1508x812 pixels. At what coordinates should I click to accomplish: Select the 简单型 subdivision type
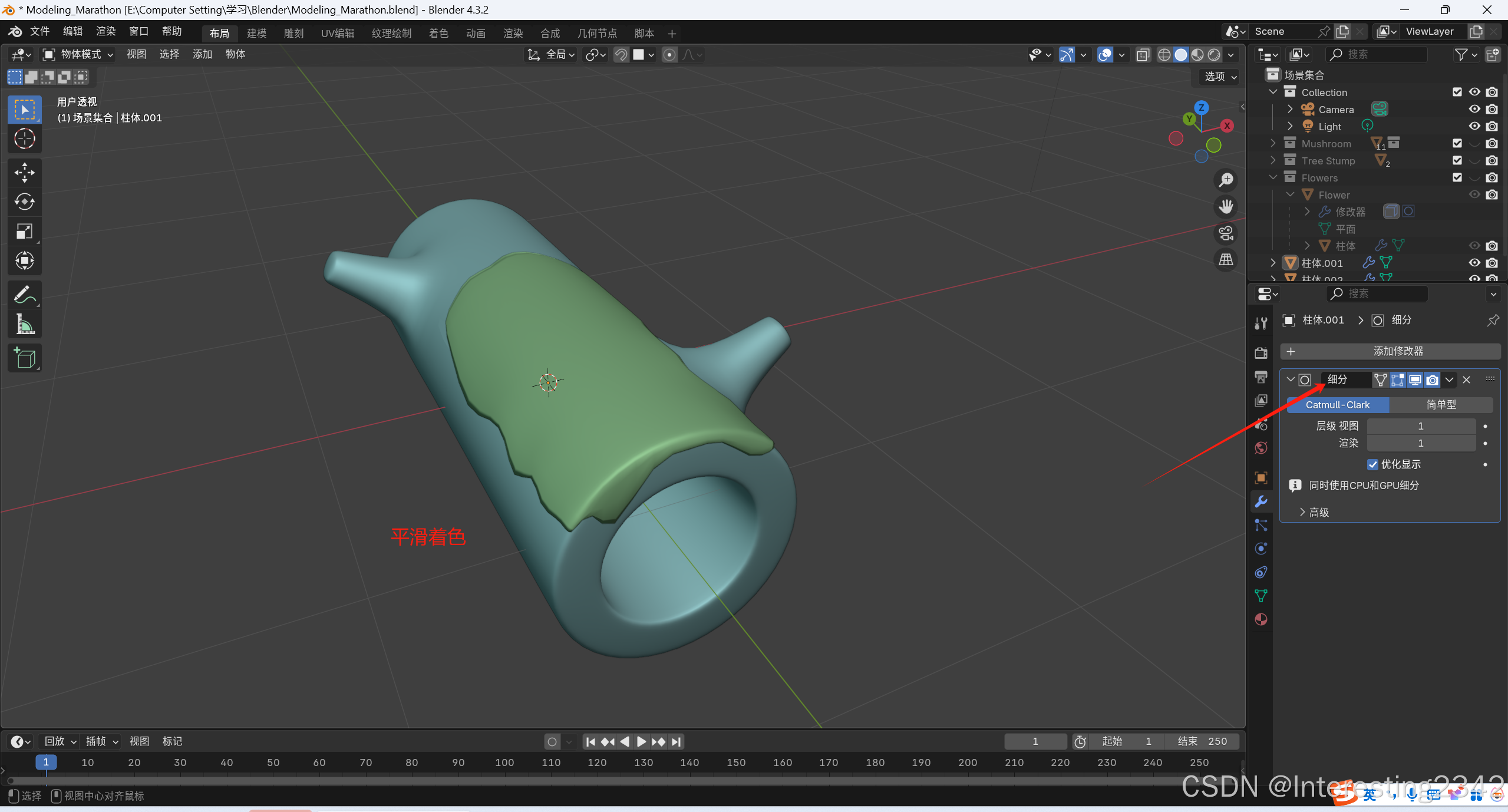[x=1441, y=405]
